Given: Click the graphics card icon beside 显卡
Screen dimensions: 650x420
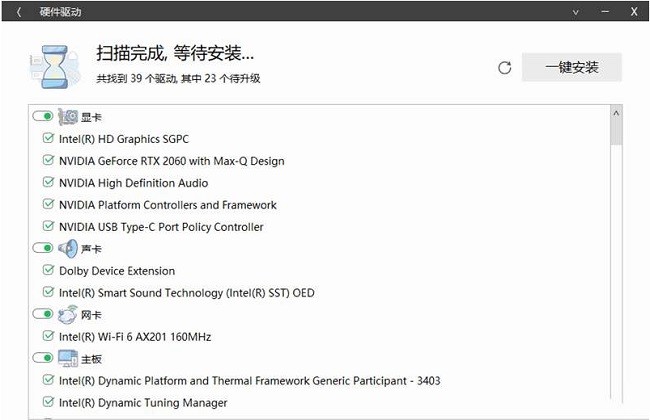Looking at the screenshot, I should point(68,117).
